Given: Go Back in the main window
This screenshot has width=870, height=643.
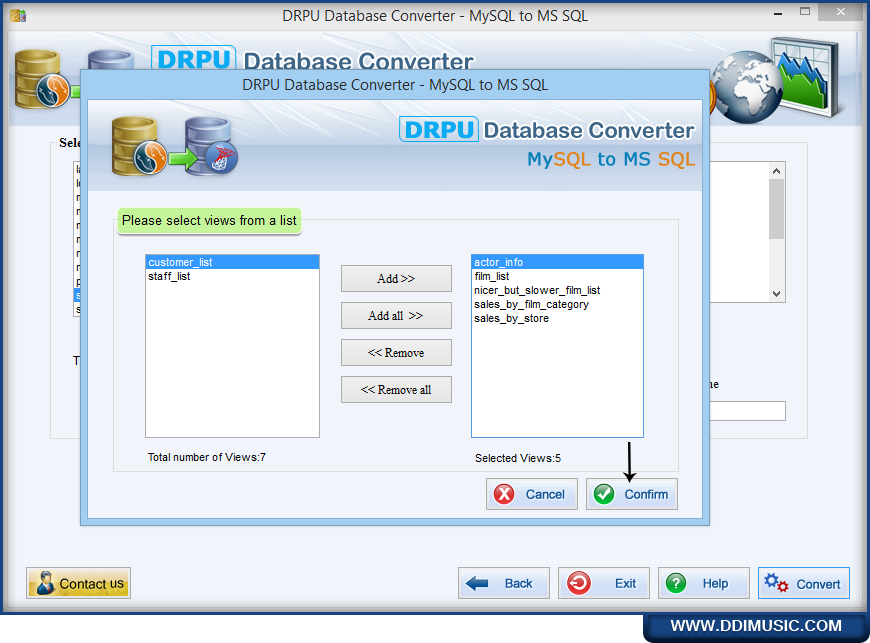Looking at the screenshot, I should click(504, 583).
